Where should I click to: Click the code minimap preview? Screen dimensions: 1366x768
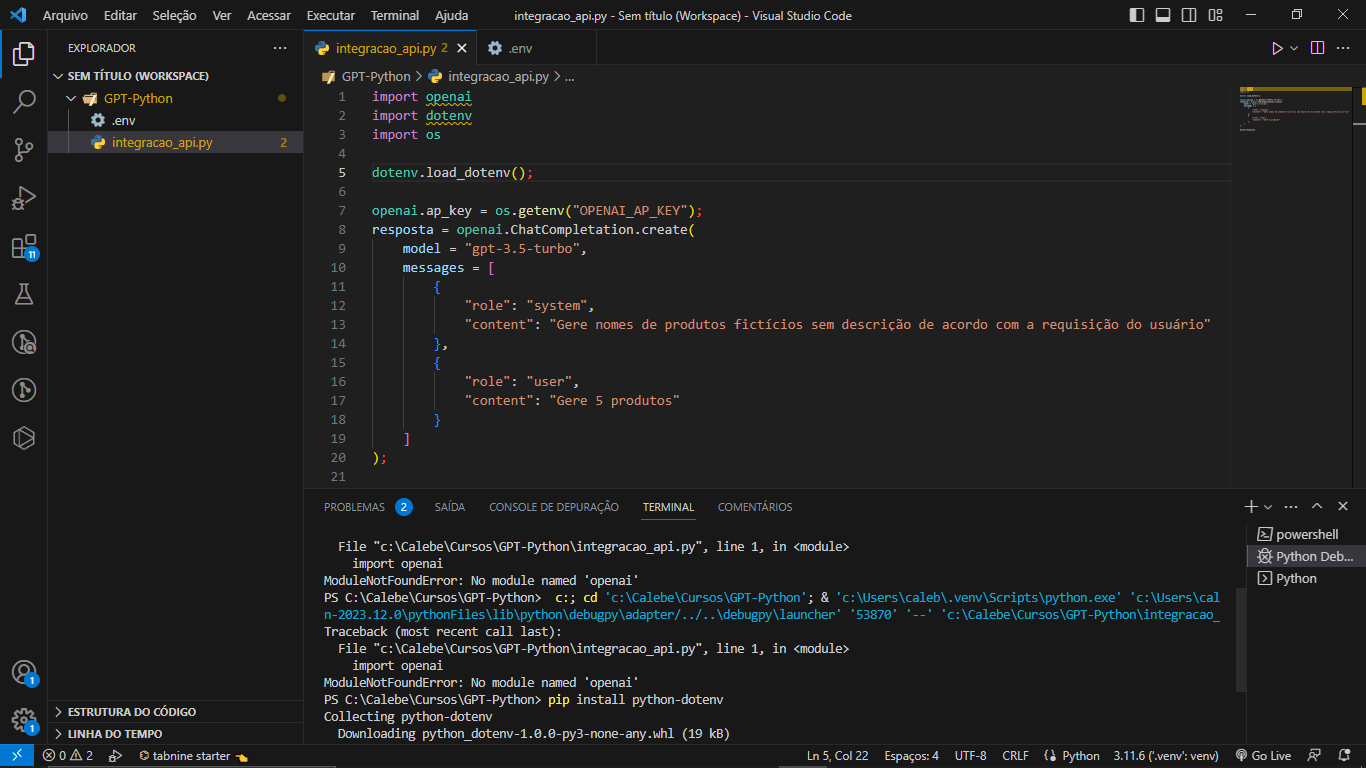pyautogui.click(x=1295, y=108)
